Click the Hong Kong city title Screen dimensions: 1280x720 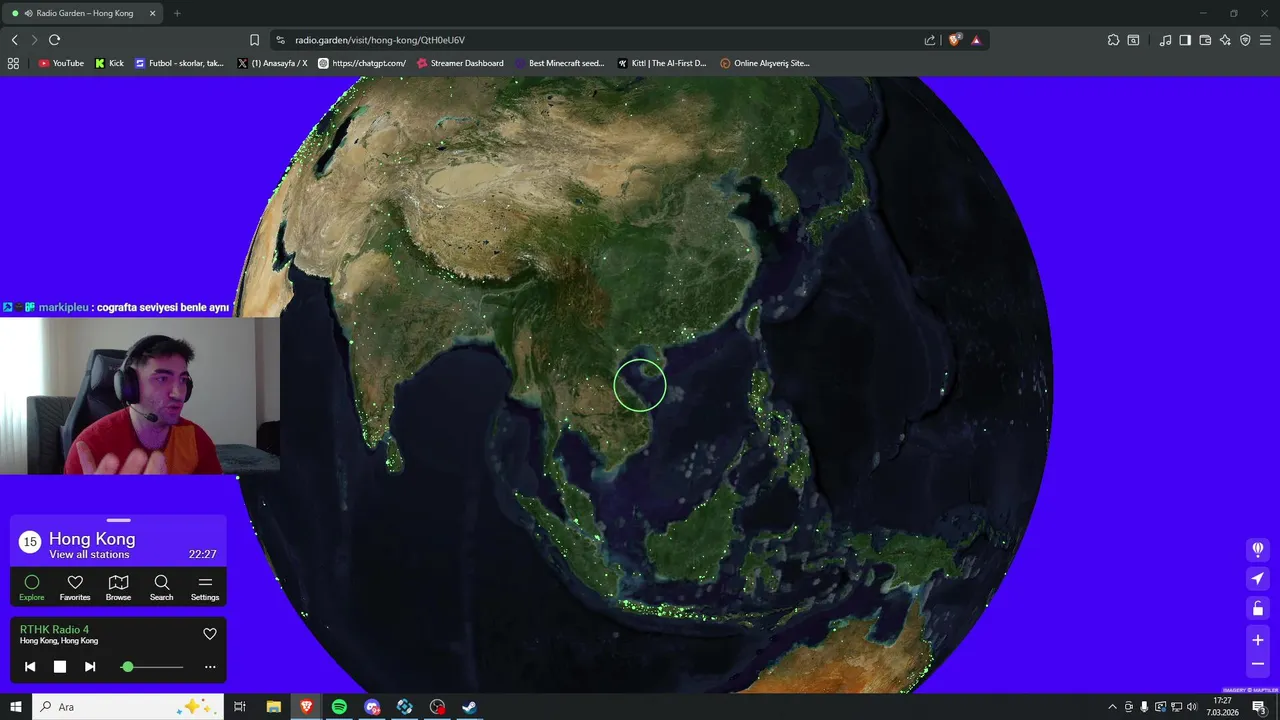point(92,538)
